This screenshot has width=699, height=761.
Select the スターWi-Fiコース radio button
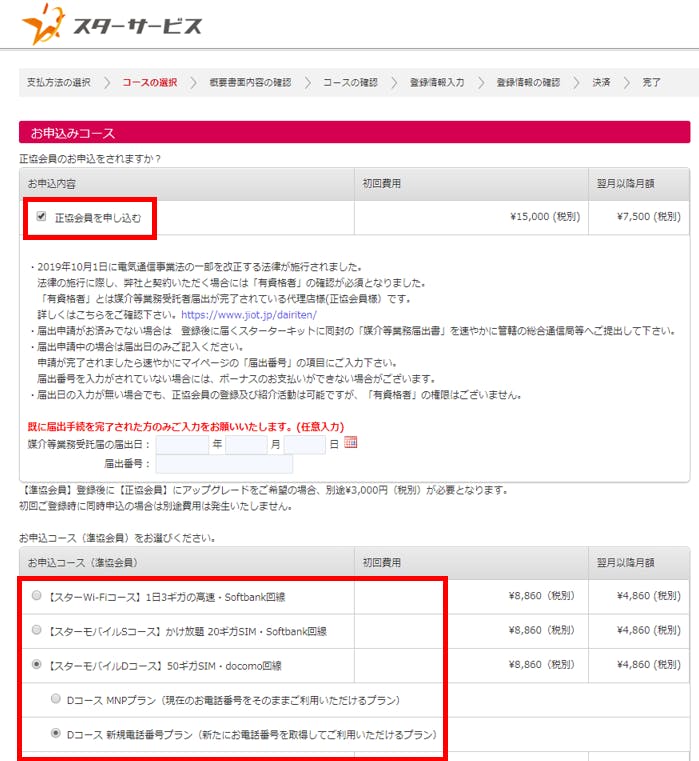(x=37, y=596)
